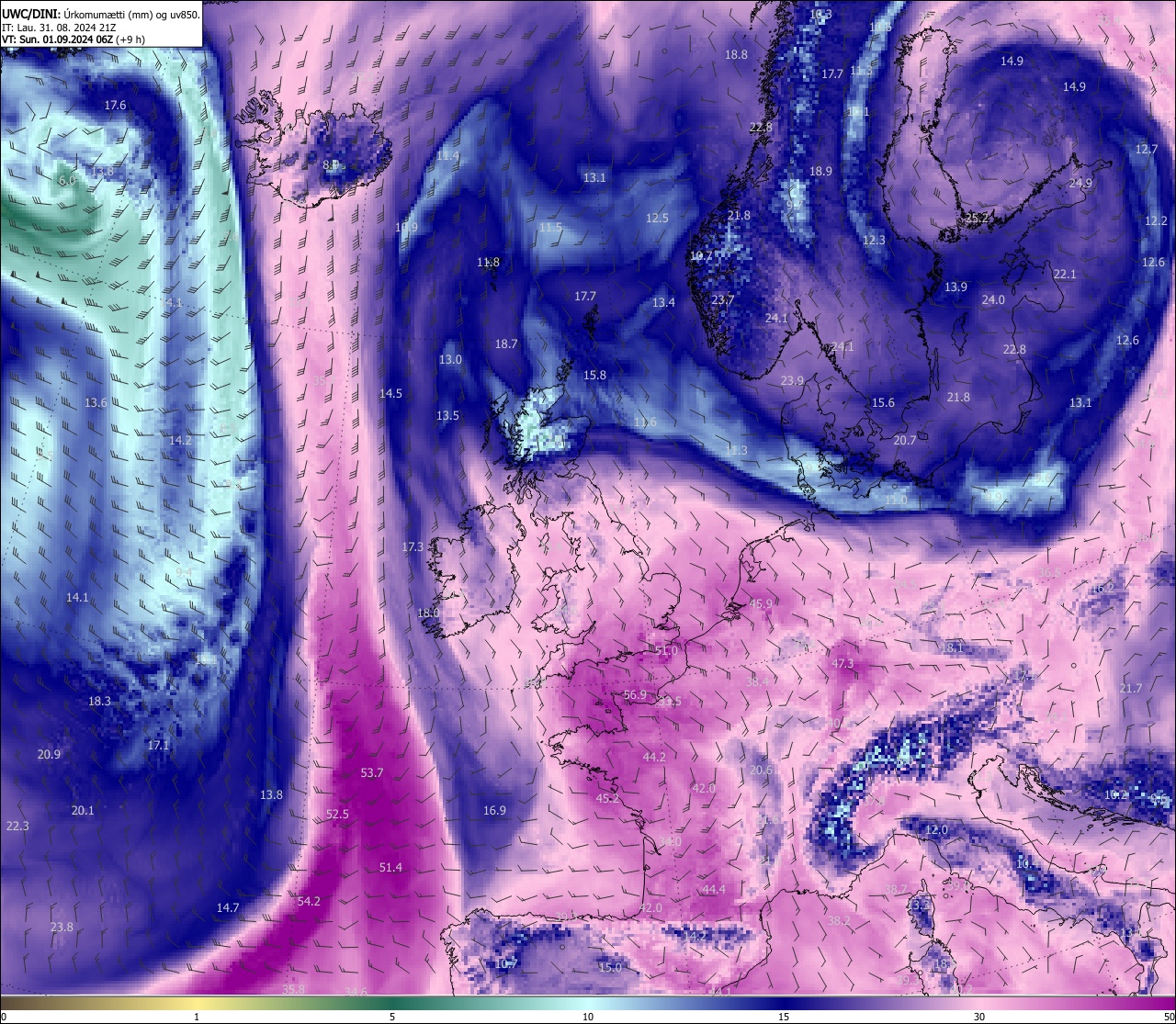Select the 15.8 map value
Viewport: 1176px width, 1024px height.
[x=594, y=376]
